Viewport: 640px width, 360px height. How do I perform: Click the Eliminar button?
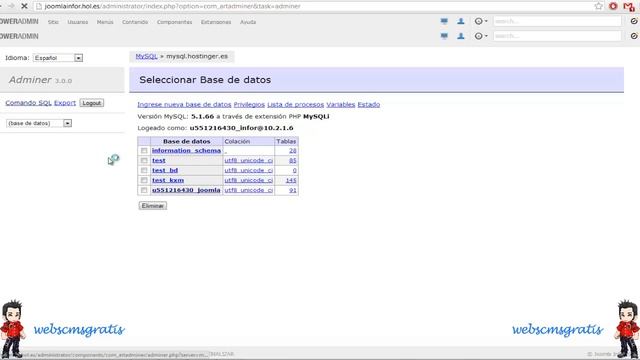click(x=153, y=206)
